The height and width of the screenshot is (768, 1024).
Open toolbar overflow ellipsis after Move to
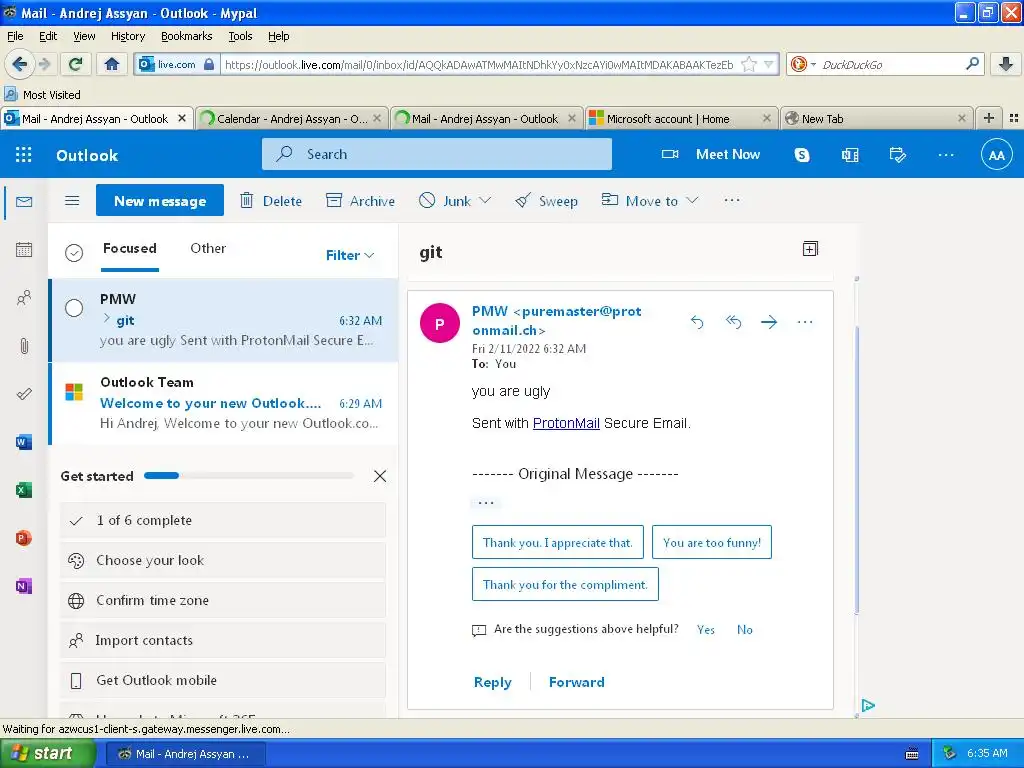pos(732,200)
